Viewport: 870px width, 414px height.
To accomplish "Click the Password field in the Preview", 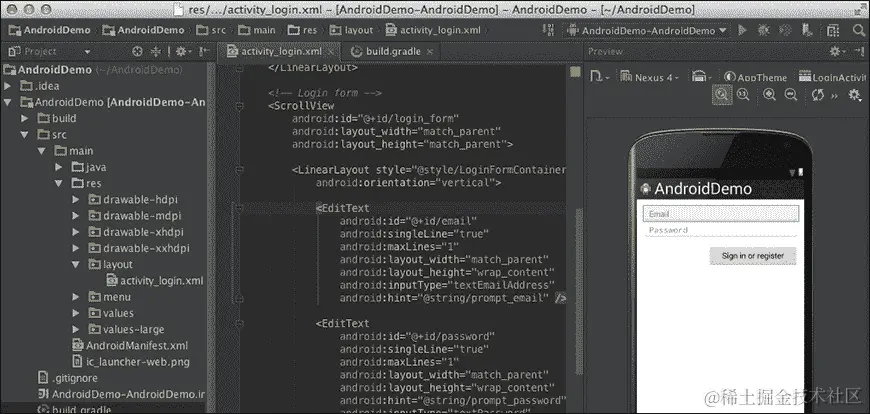I will click(720, 230).
